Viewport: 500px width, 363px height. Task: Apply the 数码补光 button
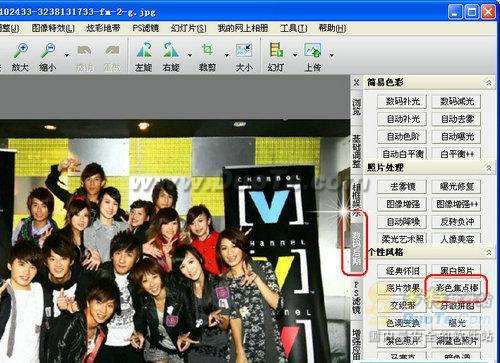[x=402, y=101]
